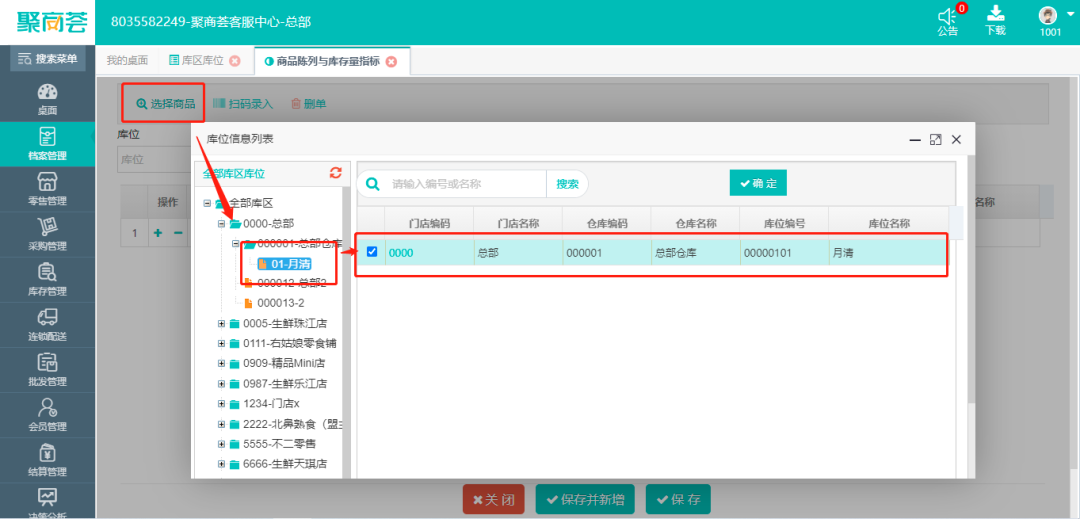Click the green 确定 confirm button

[758, 183]
